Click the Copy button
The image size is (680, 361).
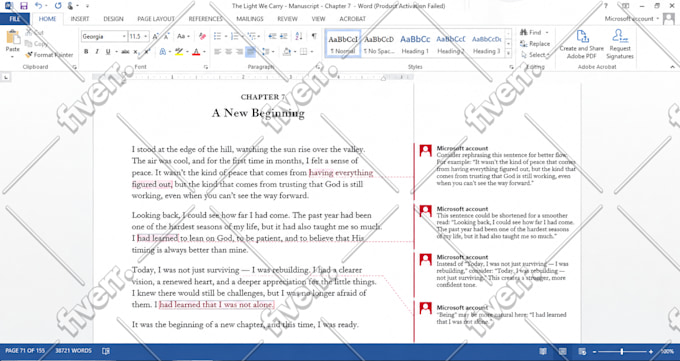(36, 44)
